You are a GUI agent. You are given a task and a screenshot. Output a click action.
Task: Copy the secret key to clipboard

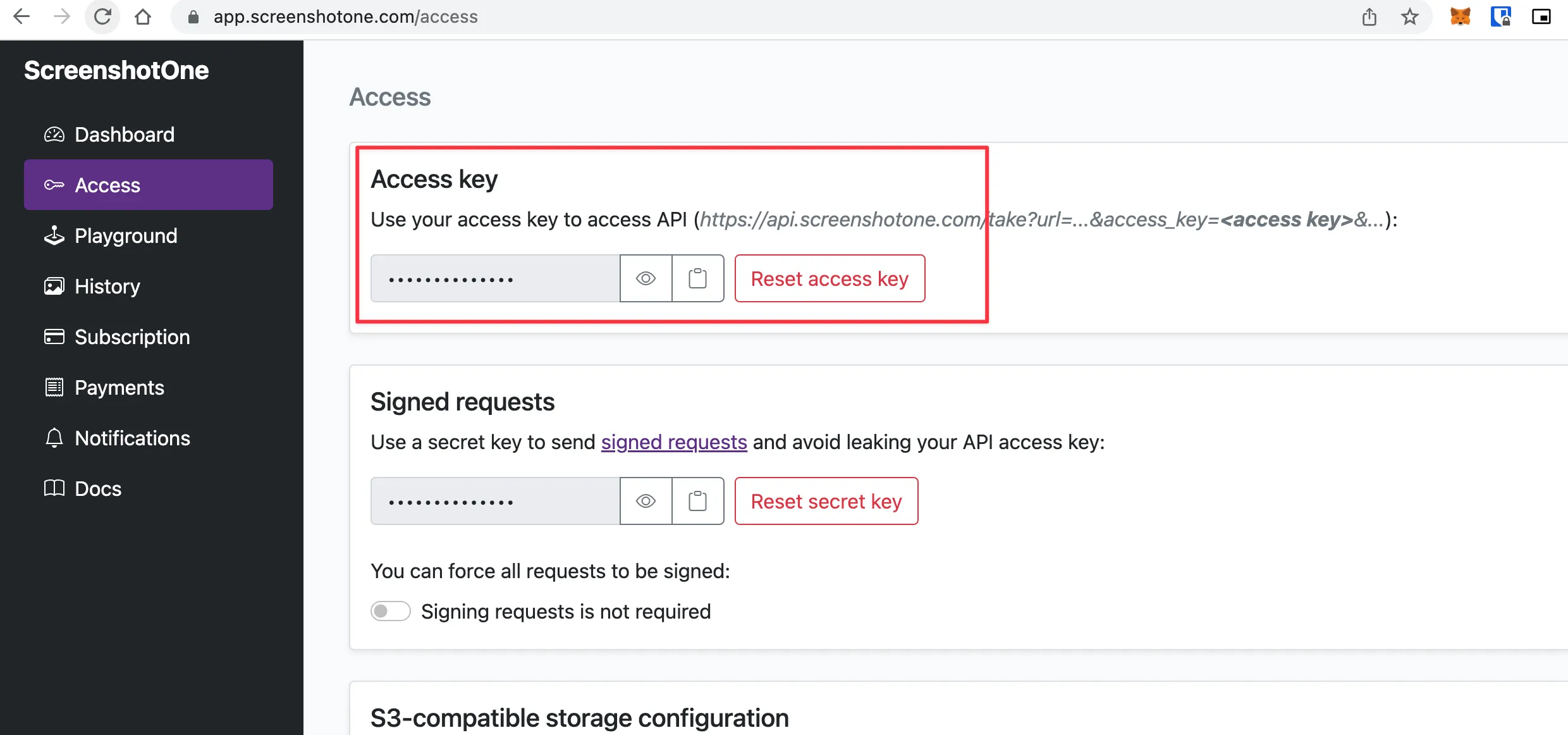point(697,501)
